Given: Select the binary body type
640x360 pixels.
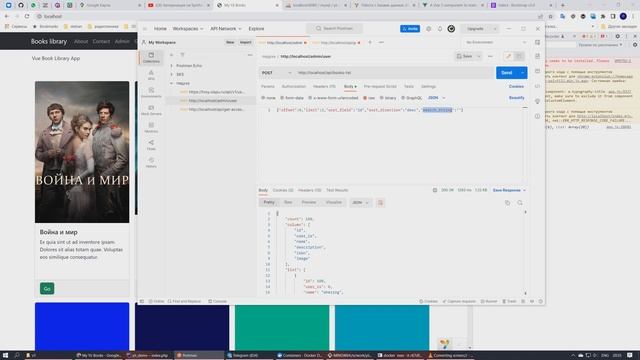Looking at the screenshot, I should (x=388, y=98).
